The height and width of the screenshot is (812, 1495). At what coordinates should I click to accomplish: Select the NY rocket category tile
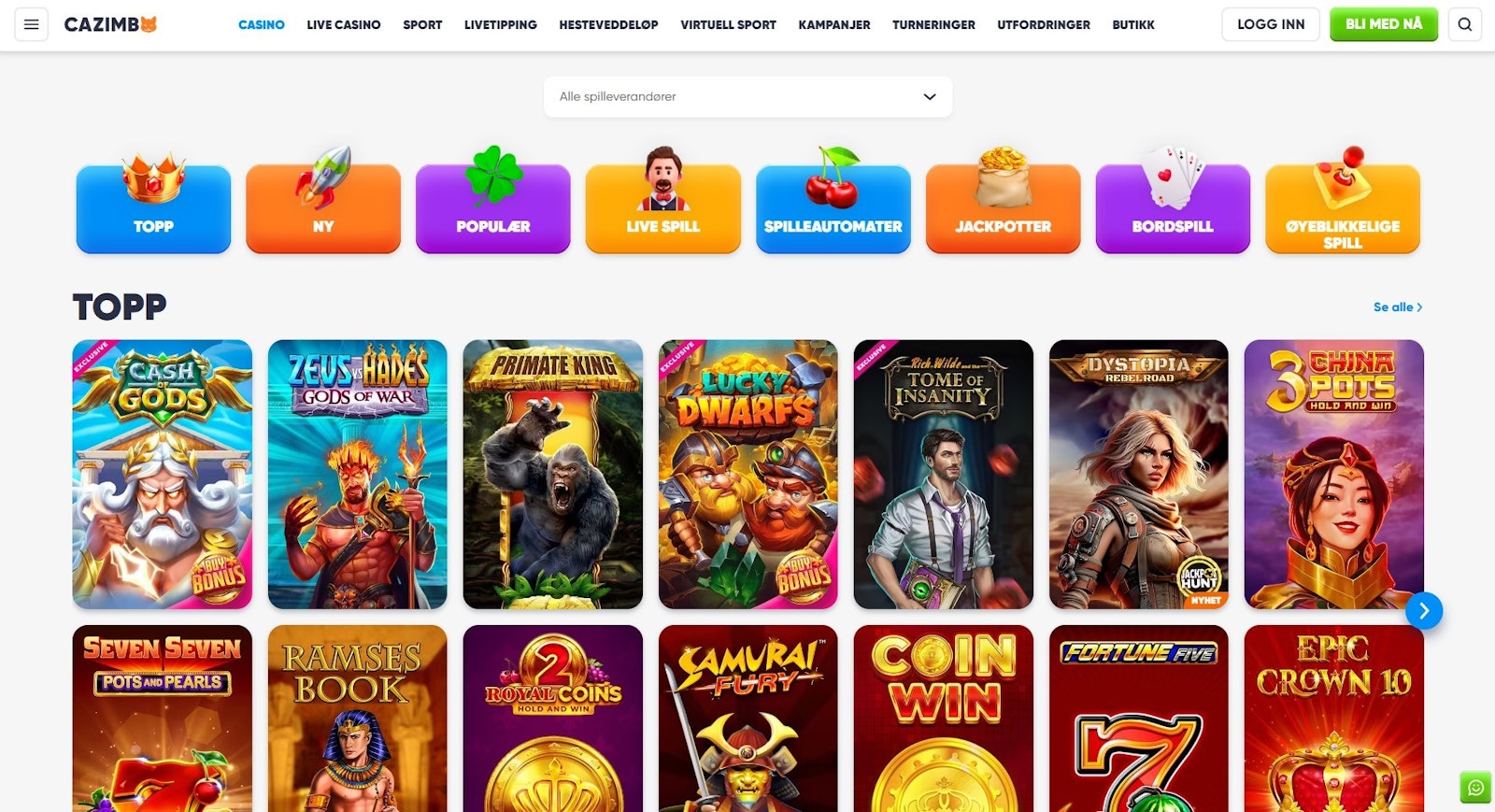pos(323,208)
